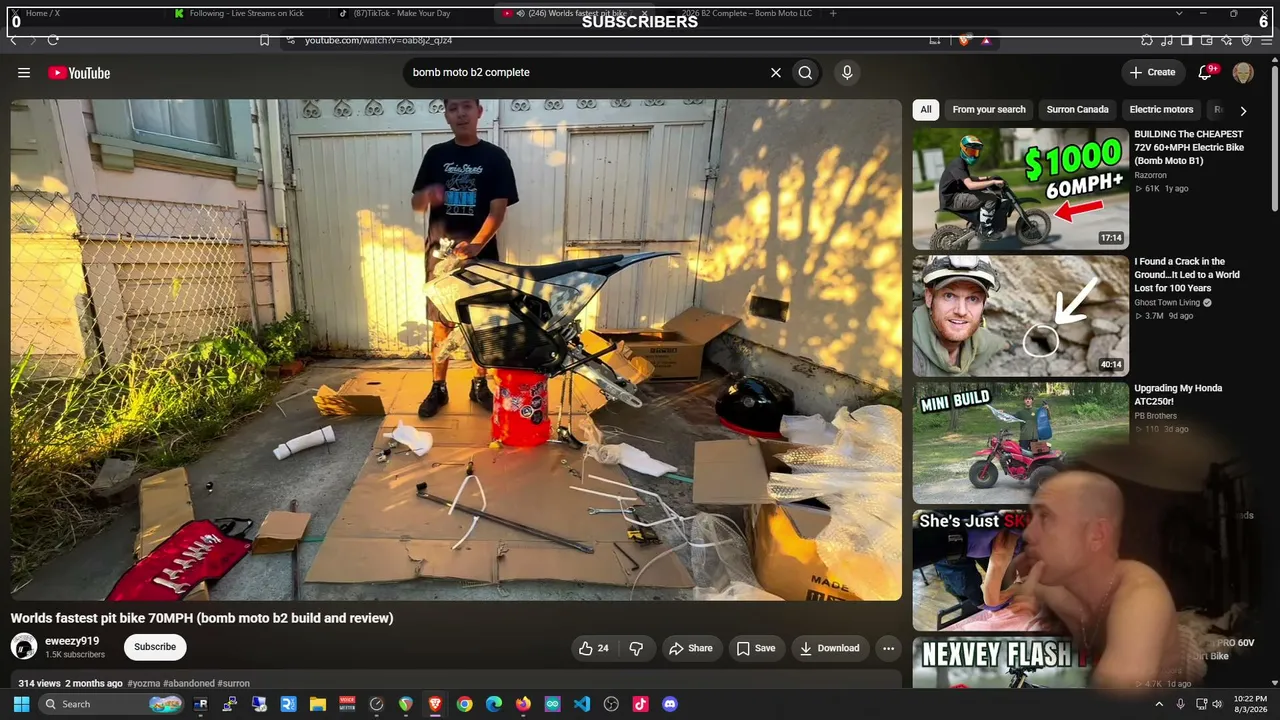Select the From your search chip

[989, 110]
